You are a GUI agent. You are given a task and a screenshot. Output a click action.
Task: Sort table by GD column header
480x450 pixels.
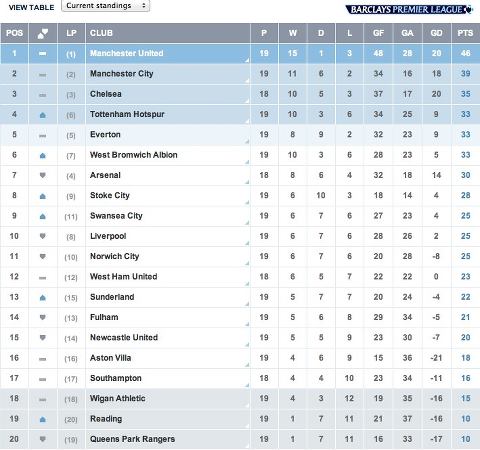click(436, 33)
